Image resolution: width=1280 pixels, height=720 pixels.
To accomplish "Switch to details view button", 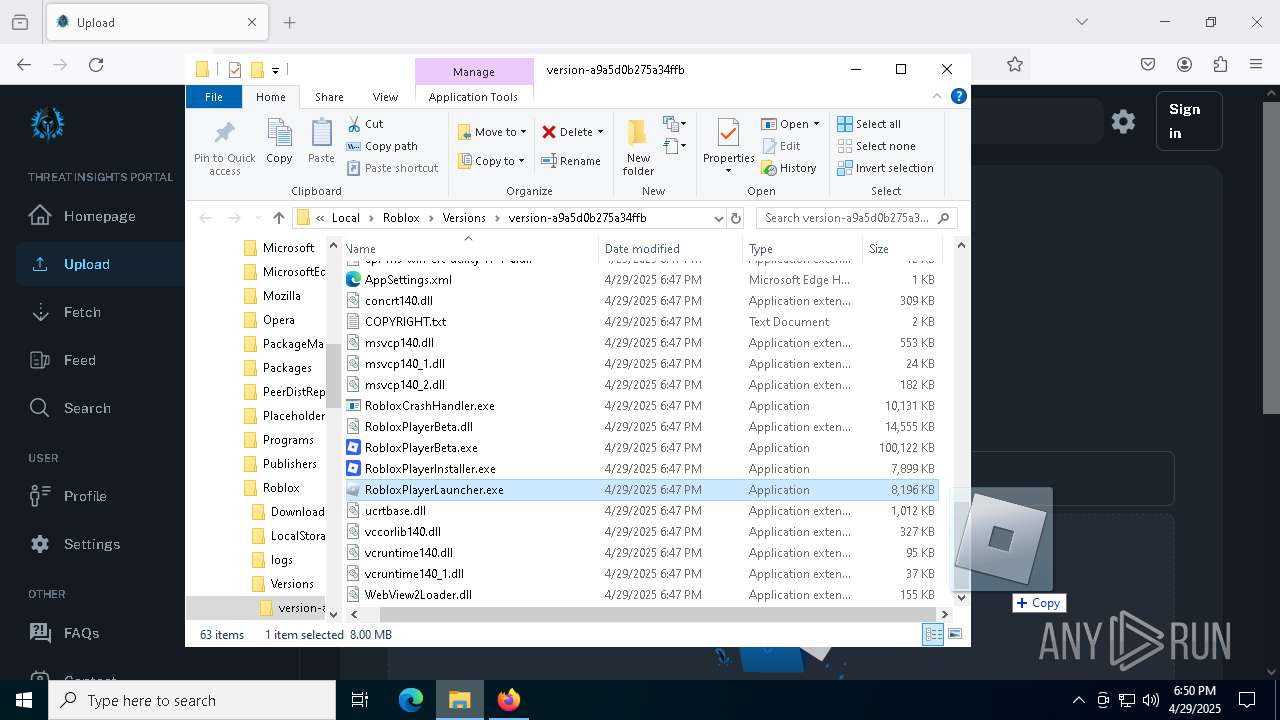I will (x=933, y=634).
